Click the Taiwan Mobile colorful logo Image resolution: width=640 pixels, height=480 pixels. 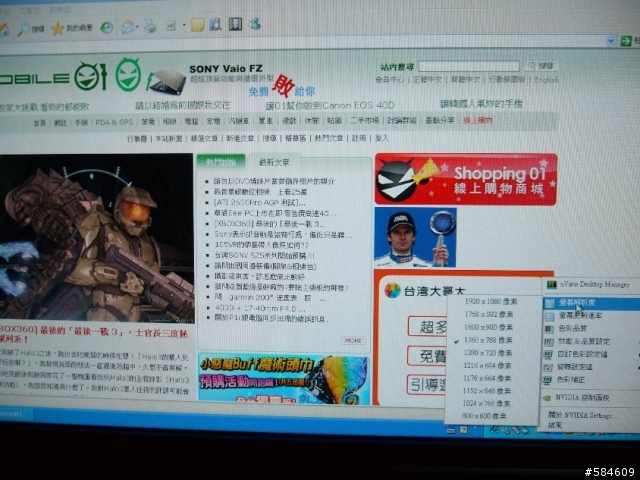pyautogui.click(x=392, y=290)
